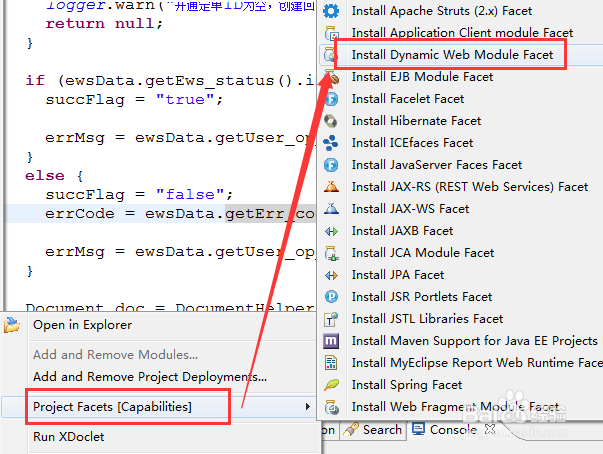The width and height of the screenshot is (603, 454).
Task: Click the JAX-RS facet icon
Action: pos(332,187)
